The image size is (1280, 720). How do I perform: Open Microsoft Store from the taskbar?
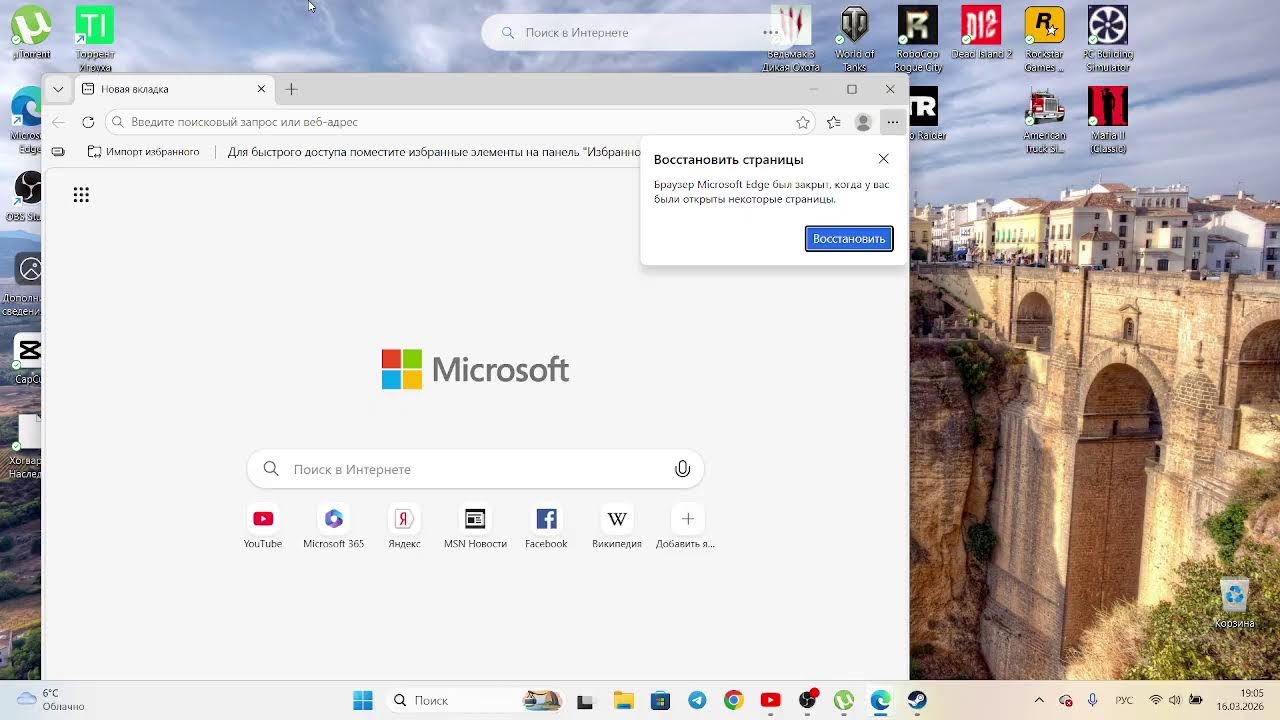[660, 701]
